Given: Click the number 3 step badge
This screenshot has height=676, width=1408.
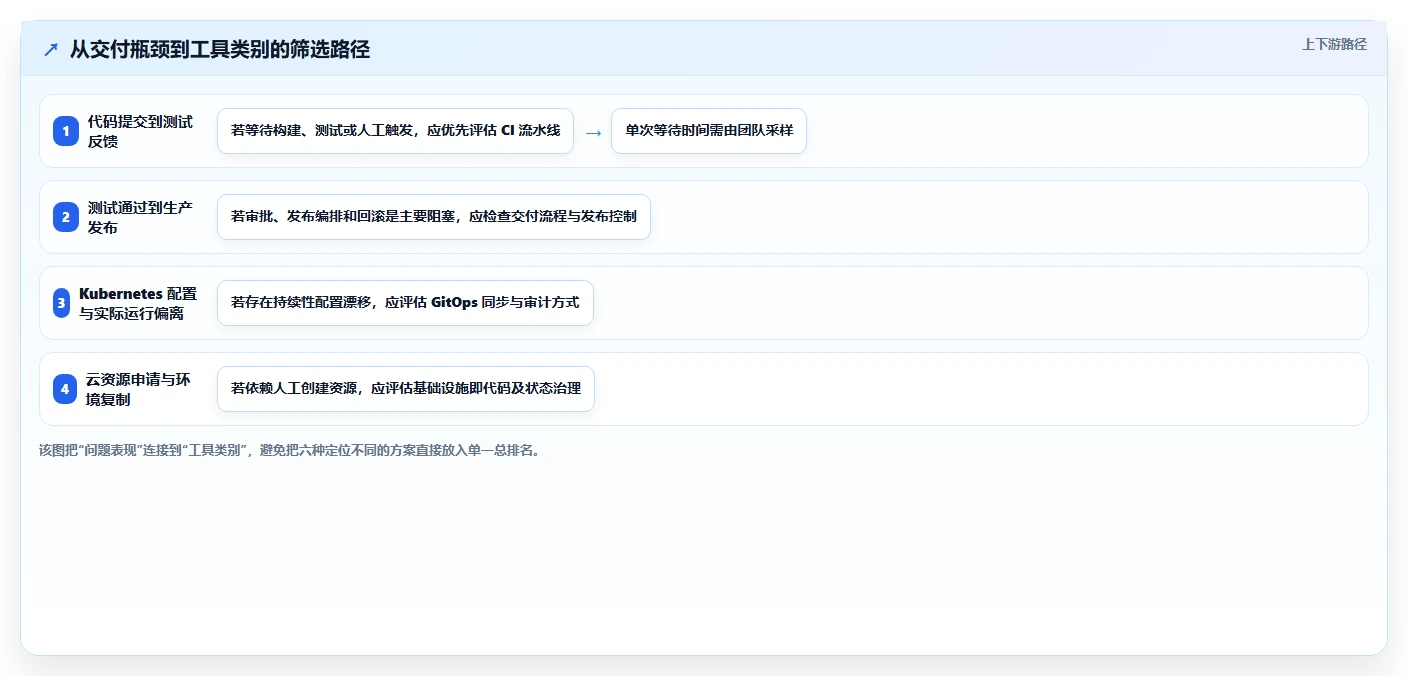Looking at the screenshot, I should pyautogui.click(x=61, y=303).
